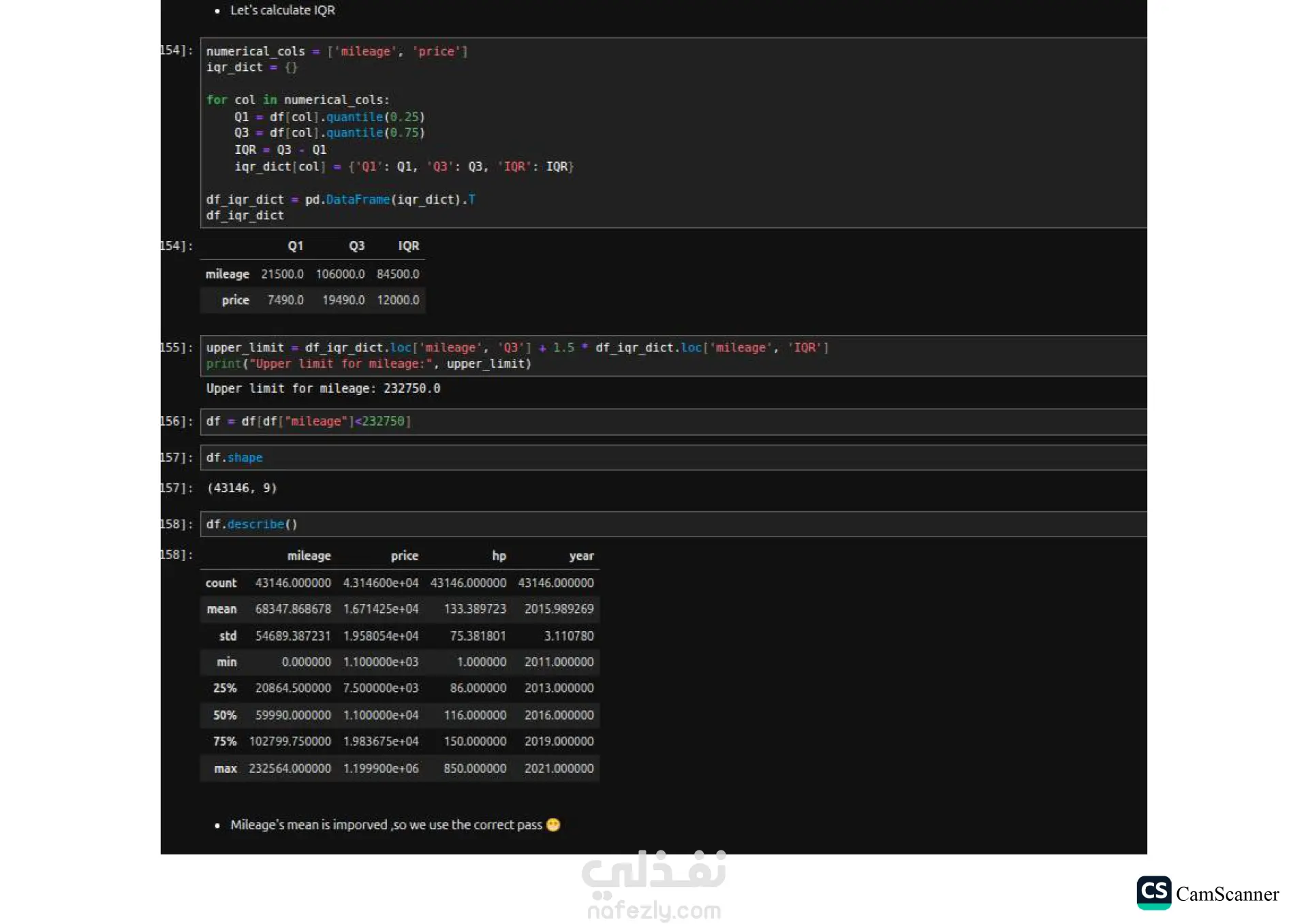Select the mean row in describe output
Viewport: 1308px width, 924px height.
[x=222, y=609]
